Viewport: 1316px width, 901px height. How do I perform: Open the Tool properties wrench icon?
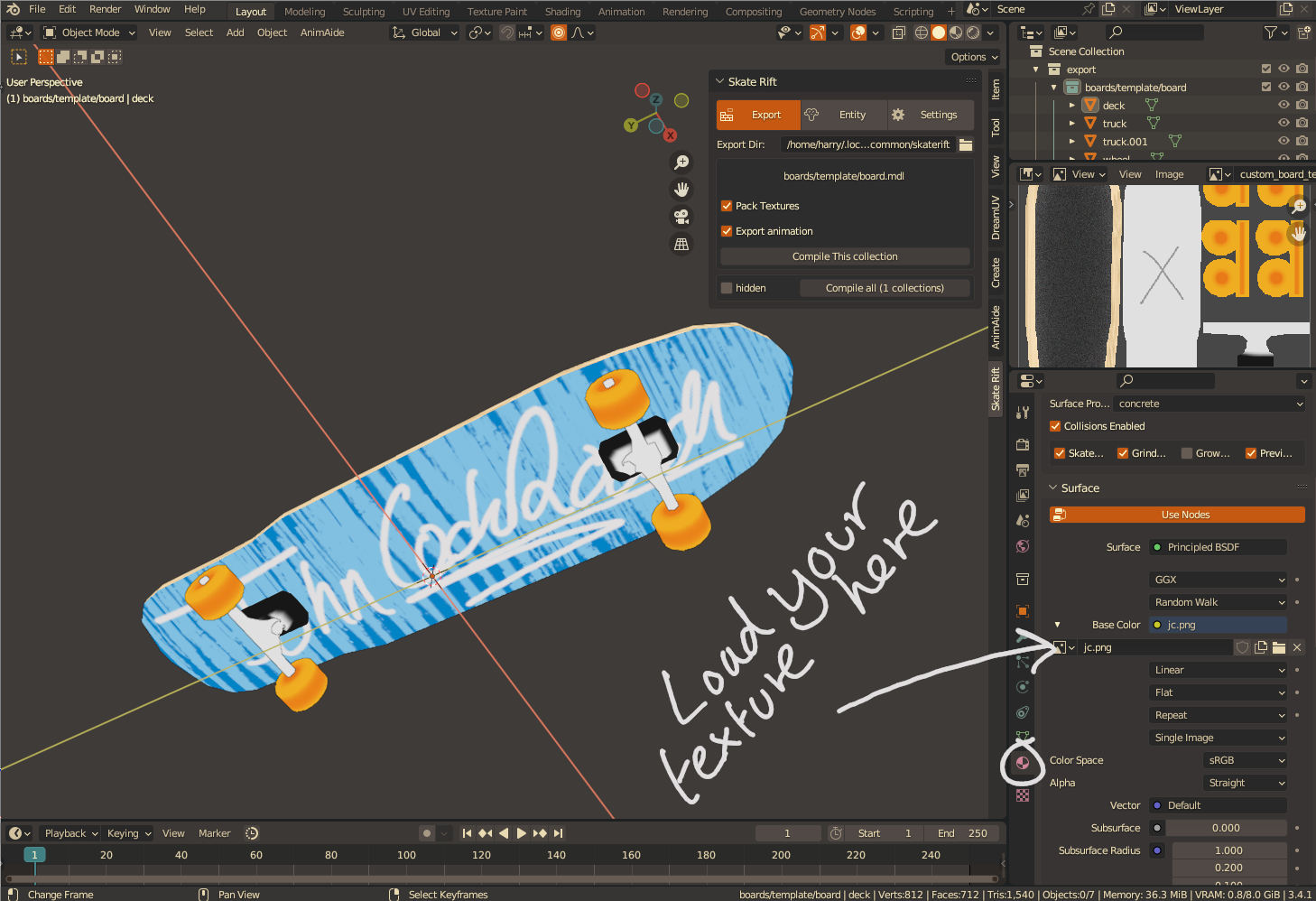tap(1023, 413)
